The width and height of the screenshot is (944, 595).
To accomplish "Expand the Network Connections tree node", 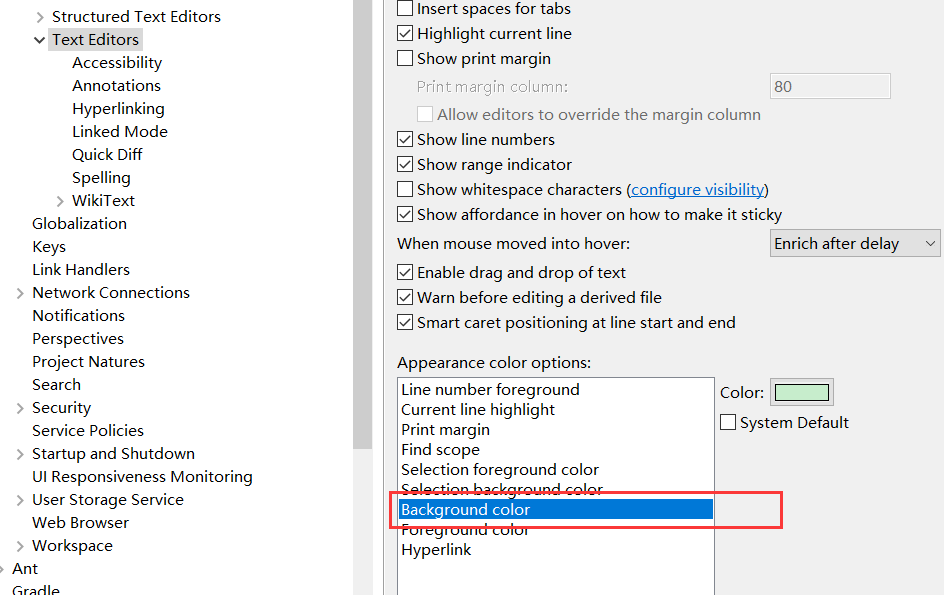I will (x=19, y=292).
